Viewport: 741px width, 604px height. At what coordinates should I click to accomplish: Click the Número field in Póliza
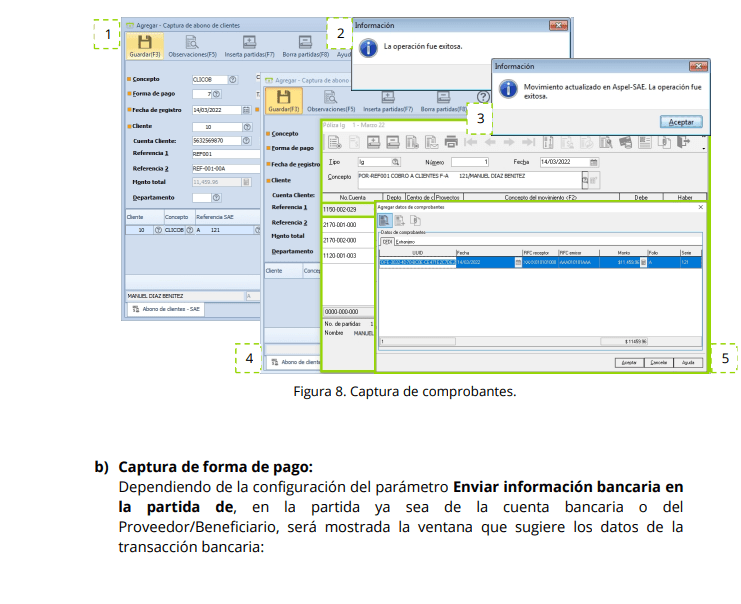pyautogui.click(x=471, y=161)
